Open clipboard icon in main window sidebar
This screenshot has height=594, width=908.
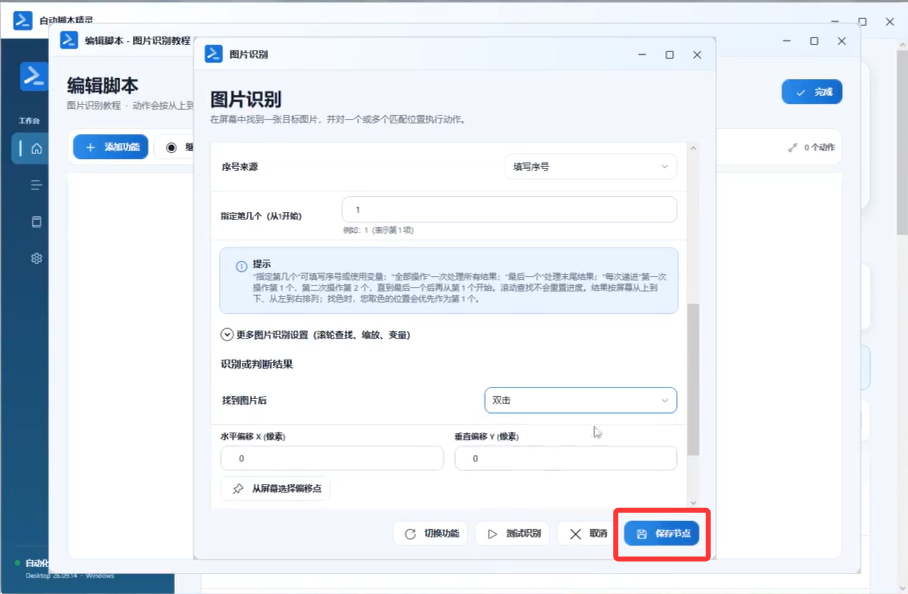(36, 222)
